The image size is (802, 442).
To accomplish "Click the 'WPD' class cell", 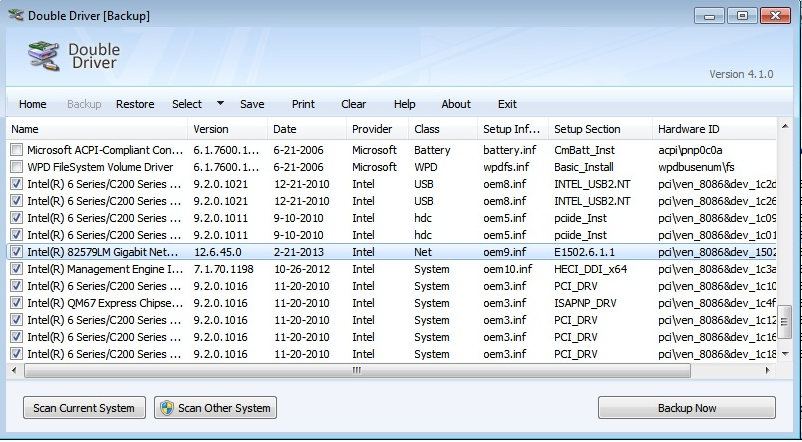I will coord(425,167).
